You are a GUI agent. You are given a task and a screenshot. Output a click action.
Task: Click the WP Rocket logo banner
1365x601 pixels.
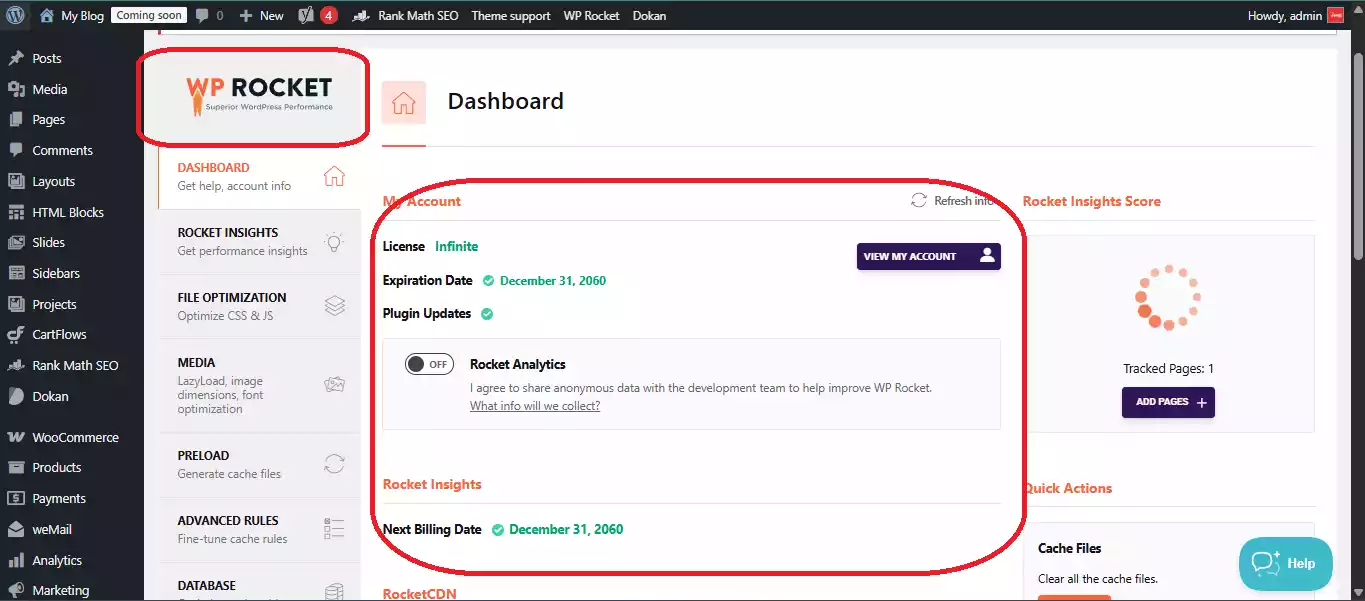(x=259, y=97)
